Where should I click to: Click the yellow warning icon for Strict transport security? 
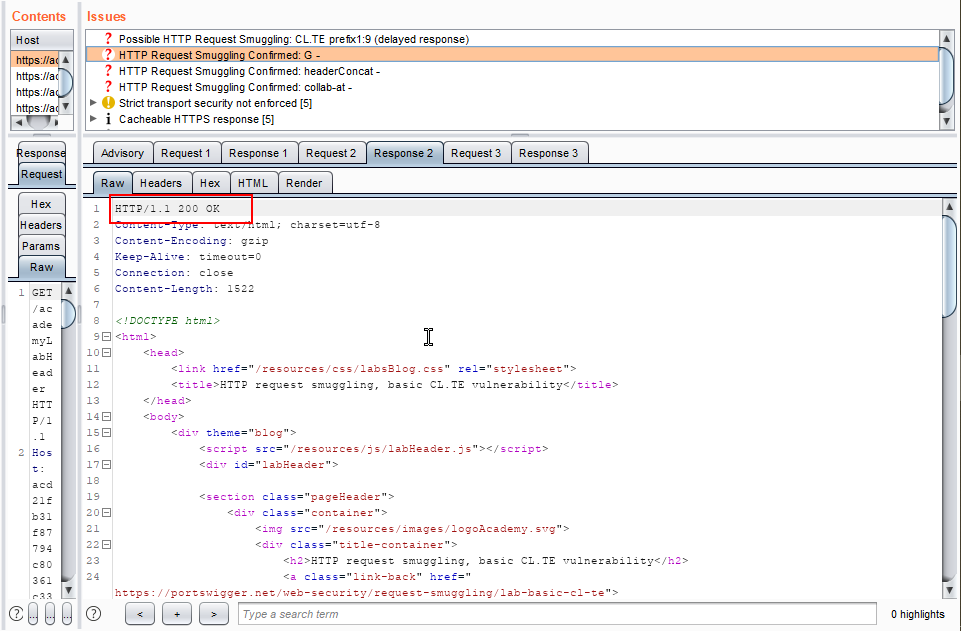pos(108,103)
